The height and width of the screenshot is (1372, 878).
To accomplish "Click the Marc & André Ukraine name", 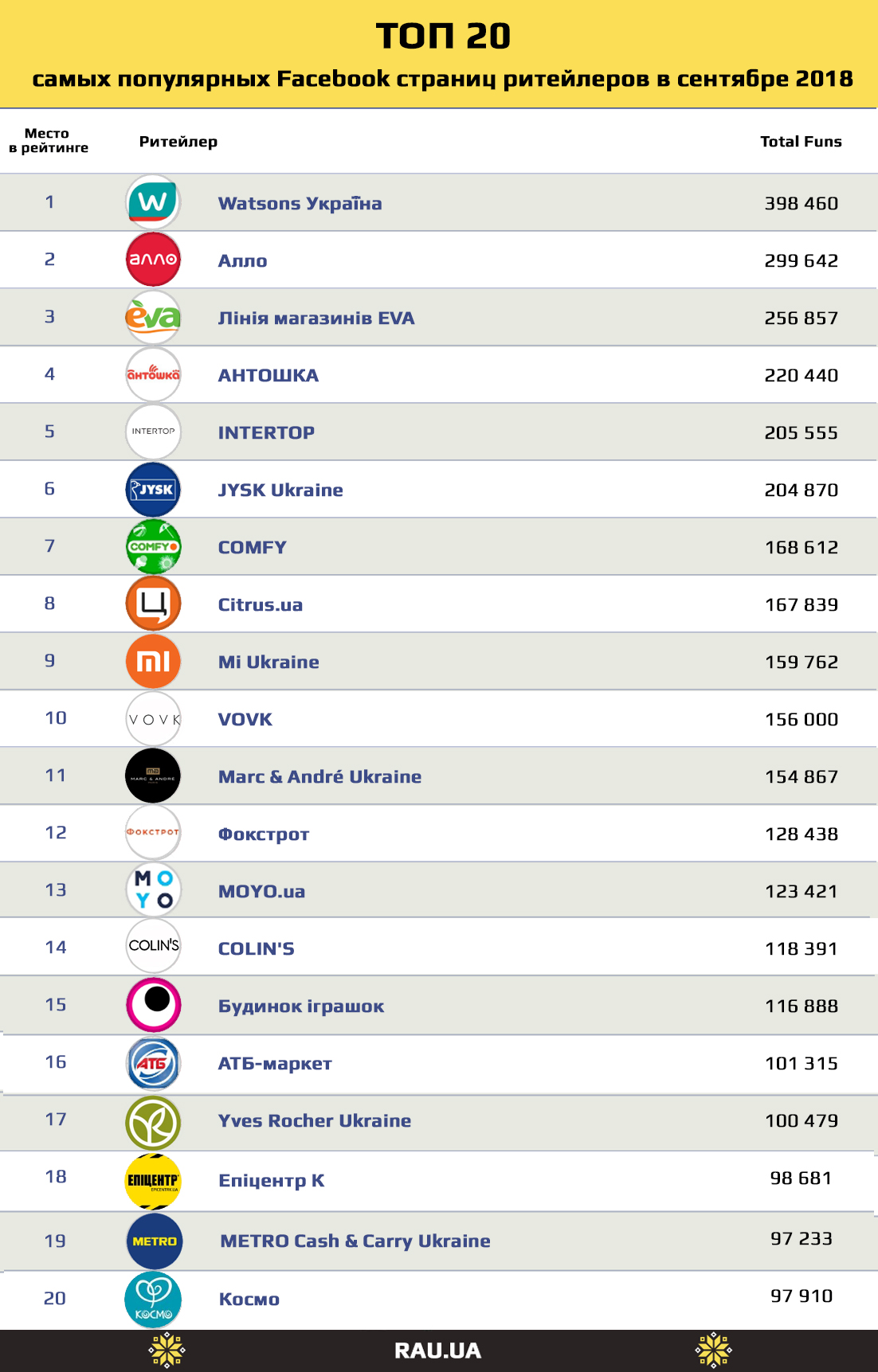I will click(319, 777).
